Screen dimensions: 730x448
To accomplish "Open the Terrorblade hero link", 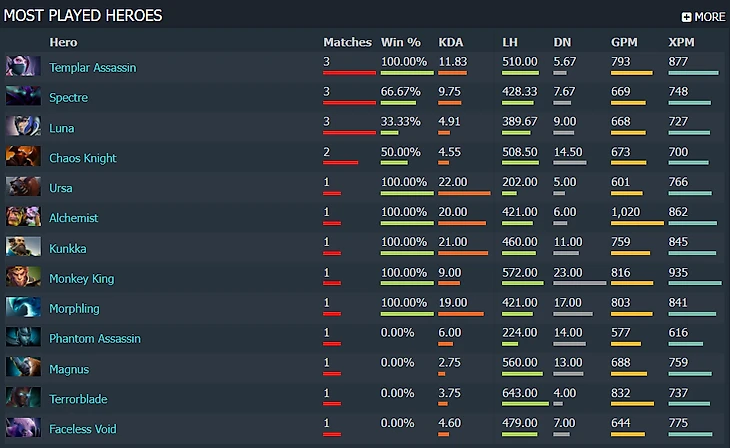I will [78, 399].
